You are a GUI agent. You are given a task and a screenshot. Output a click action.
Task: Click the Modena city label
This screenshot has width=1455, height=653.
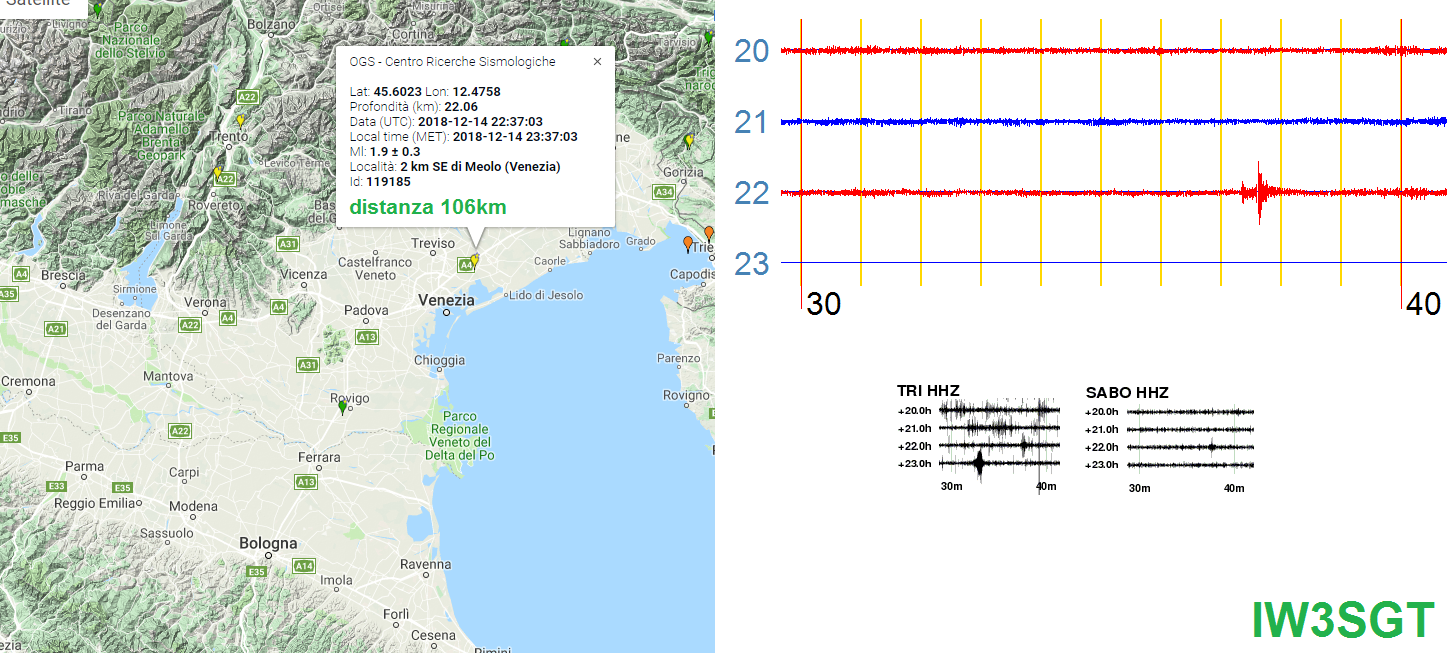click(x=193, y=506)
